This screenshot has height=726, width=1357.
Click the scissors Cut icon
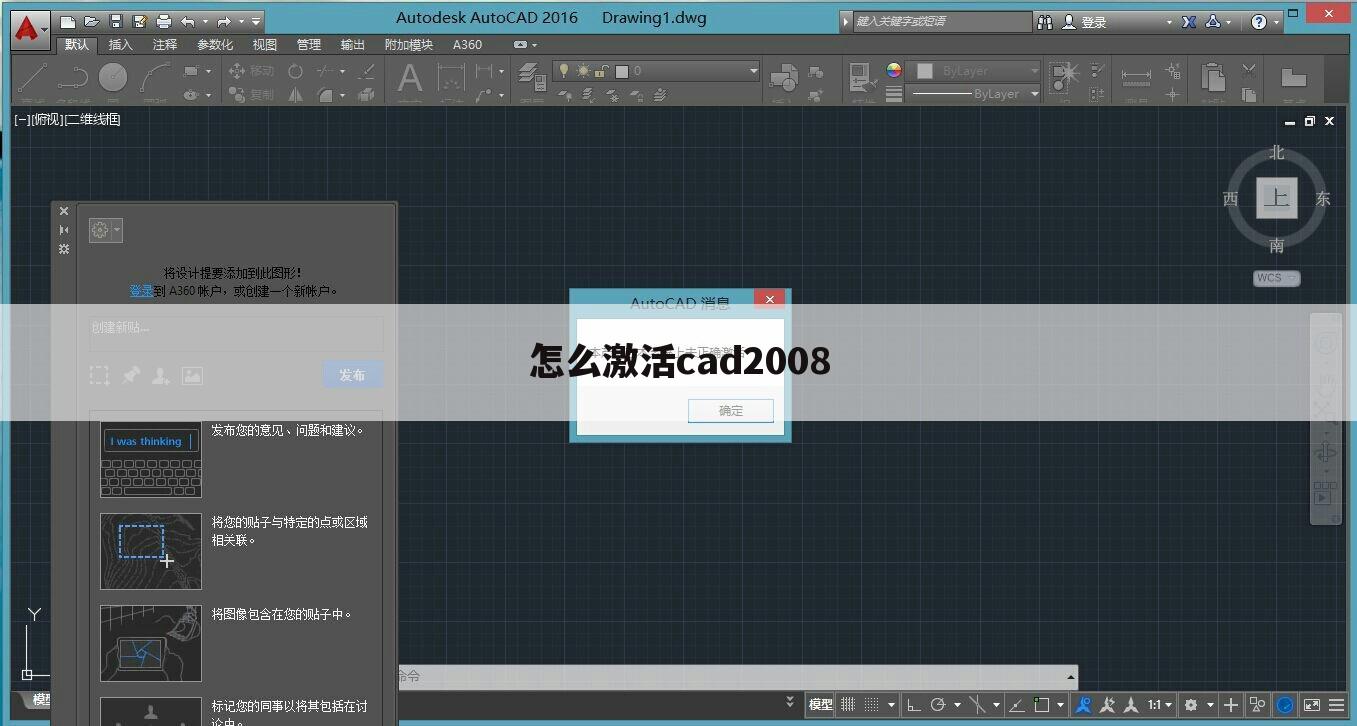pyautogui.click(x=1249, y=71)
